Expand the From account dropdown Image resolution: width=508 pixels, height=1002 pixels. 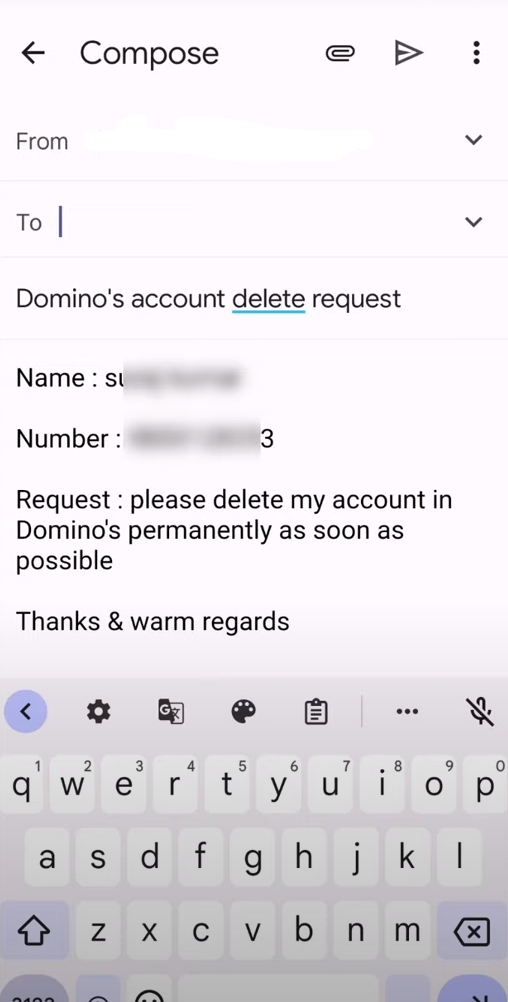pos(473,140)
